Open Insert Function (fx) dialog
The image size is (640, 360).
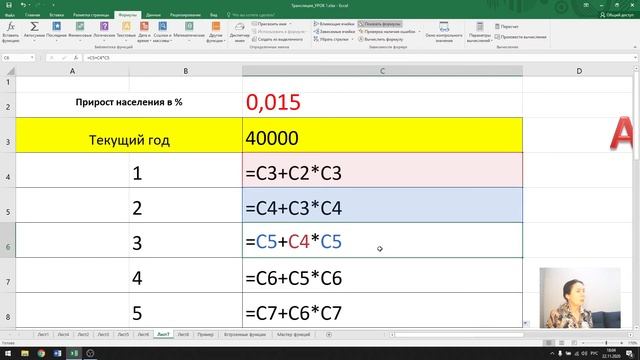point(11,32)
